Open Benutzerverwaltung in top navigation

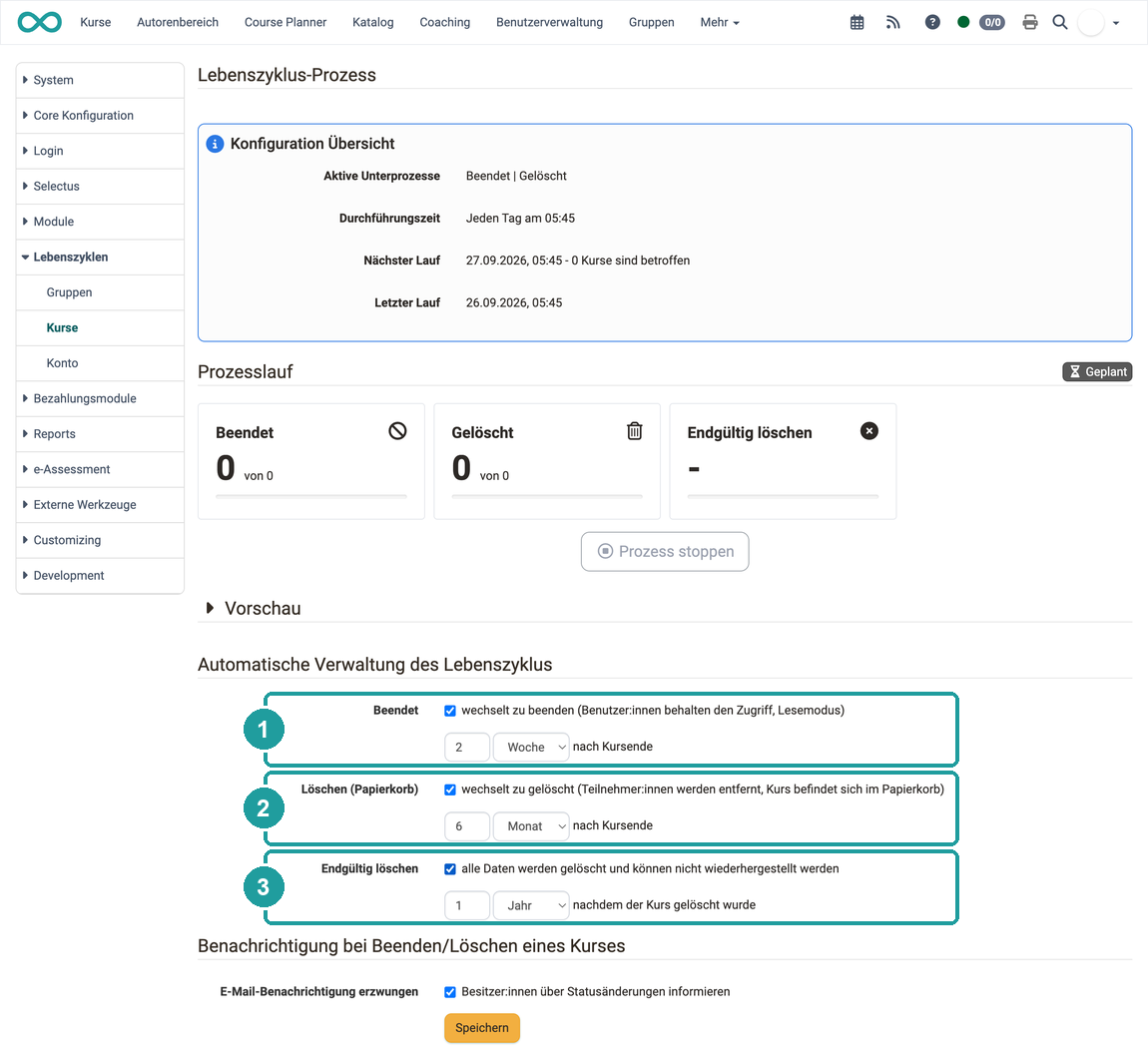(549, 23)
